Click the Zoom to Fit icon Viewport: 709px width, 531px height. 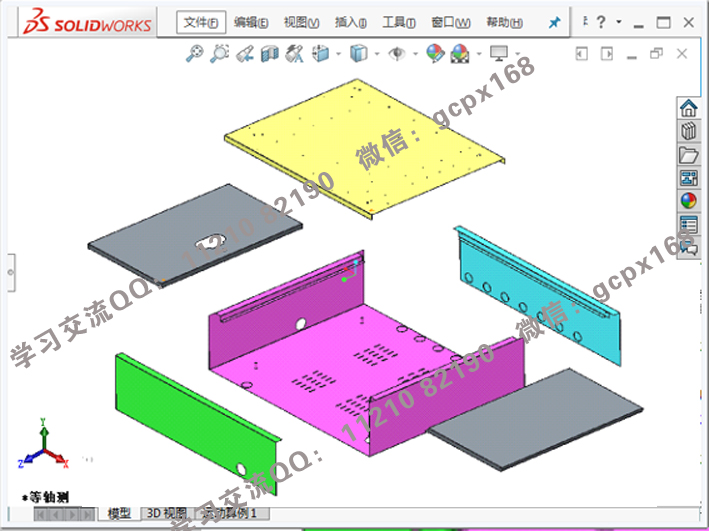click(x=195, y=53)
